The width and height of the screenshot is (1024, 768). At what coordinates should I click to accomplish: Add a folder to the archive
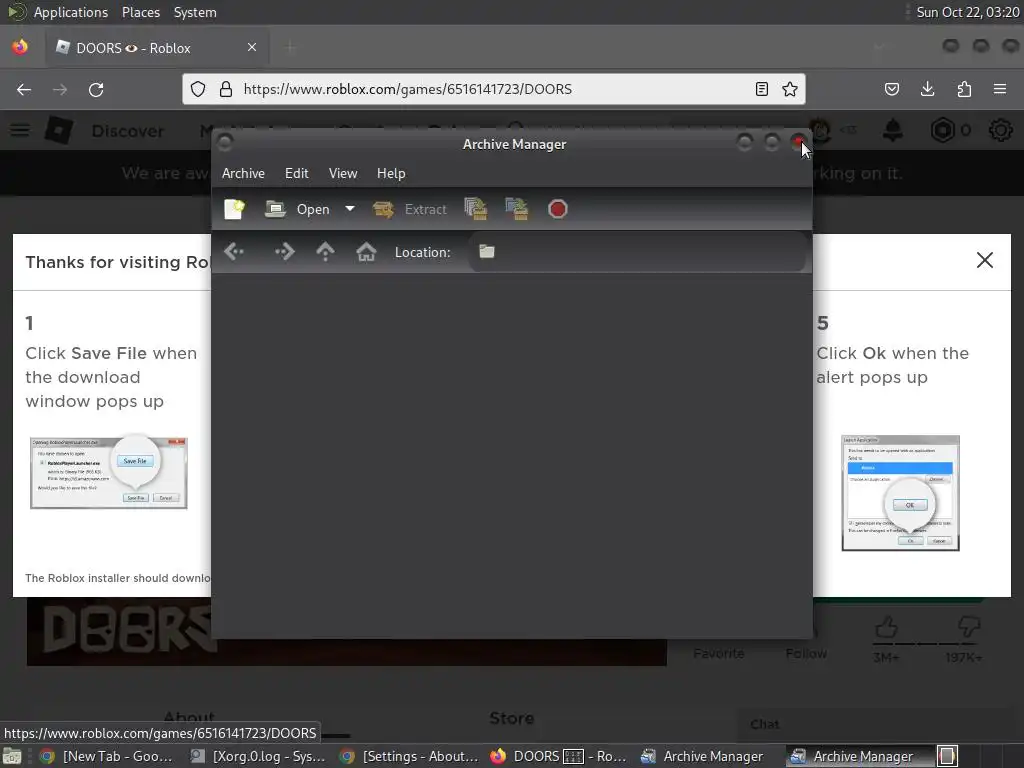(517, 209)
